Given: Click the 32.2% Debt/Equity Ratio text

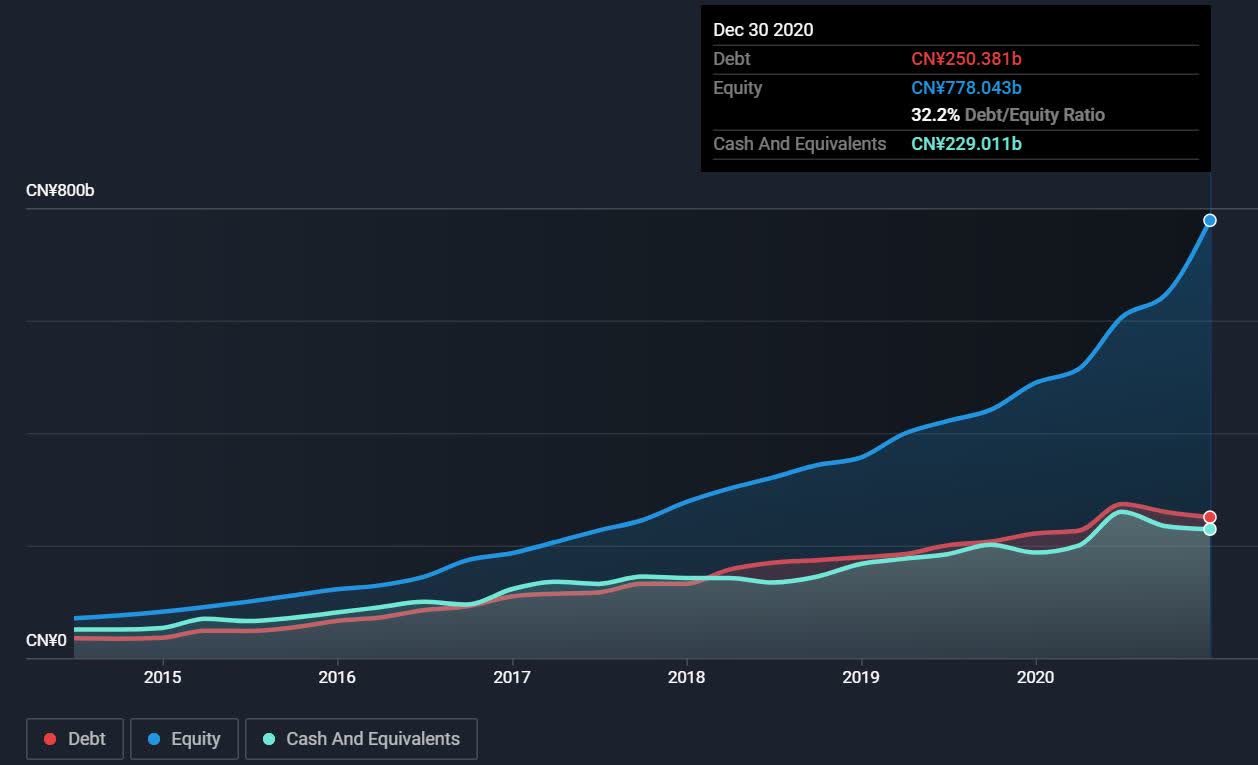Looking at the screenshot, I should 1007,115.
